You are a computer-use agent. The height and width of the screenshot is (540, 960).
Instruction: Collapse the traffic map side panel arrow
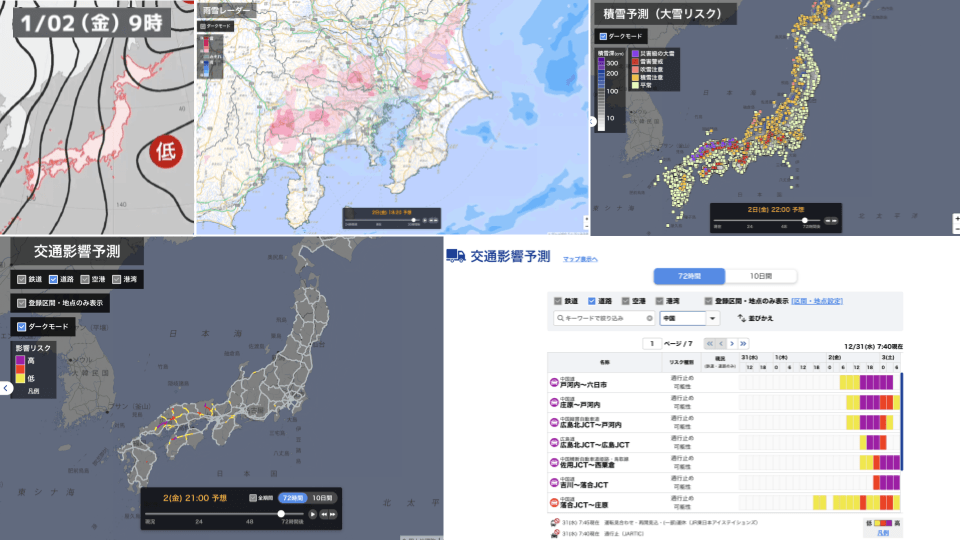pyautogui.click(x=6, y=387)
